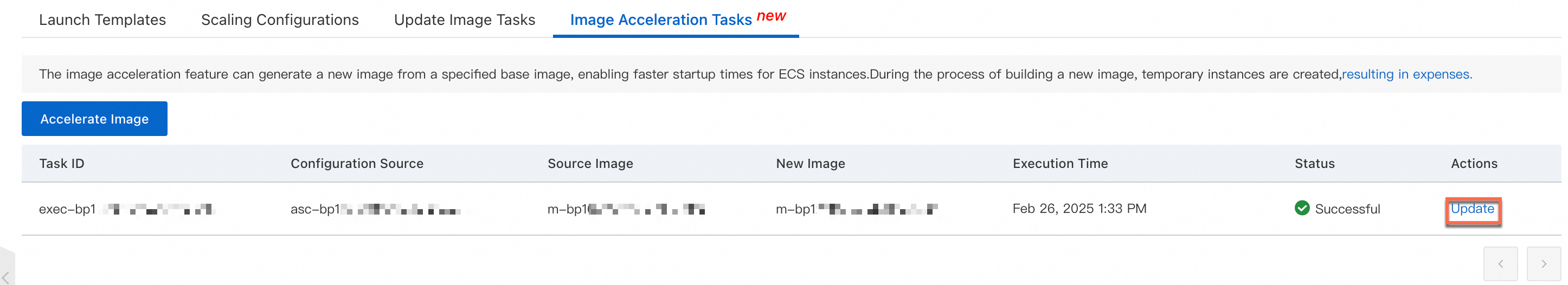Click the green Successful checkmark icon
1568x285 pixels.
click(x=1301, y=209)
